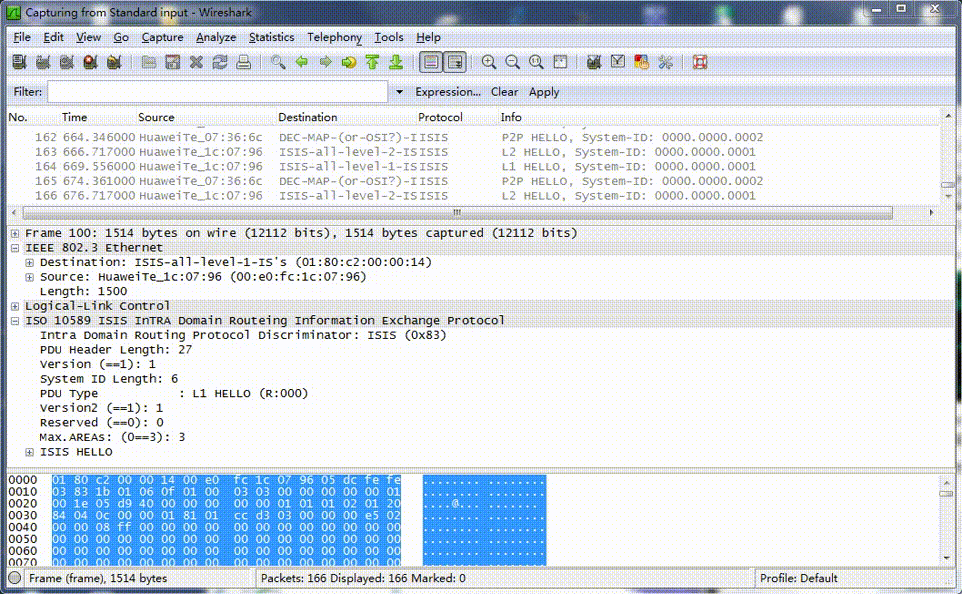Image resolution: width=962 pixels, height=594 pixels.
Task: Expand the Source HuaweiTe_1c:07:96 node
Action: [x=29, y=277]
